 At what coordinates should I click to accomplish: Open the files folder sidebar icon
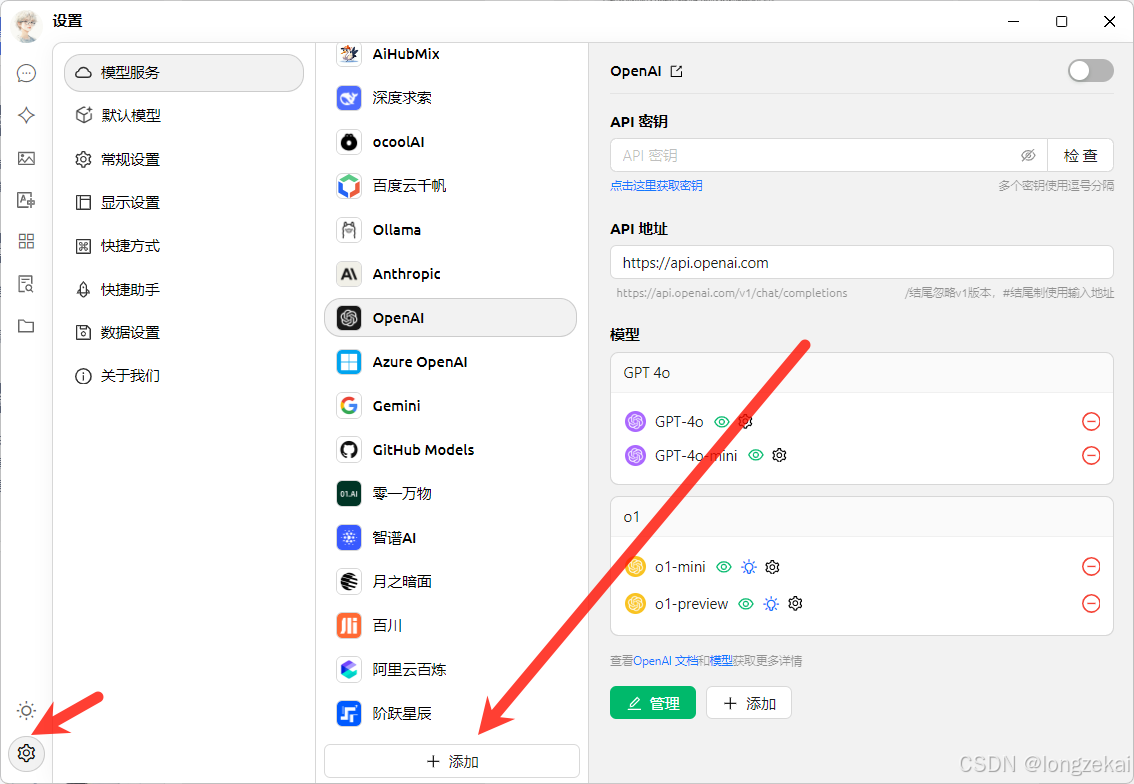[26, 325]
